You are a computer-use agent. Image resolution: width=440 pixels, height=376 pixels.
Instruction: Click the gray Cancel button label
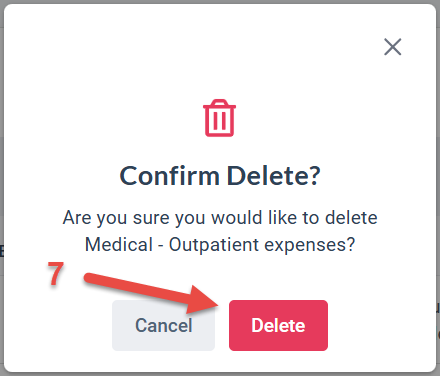point(164,325)
